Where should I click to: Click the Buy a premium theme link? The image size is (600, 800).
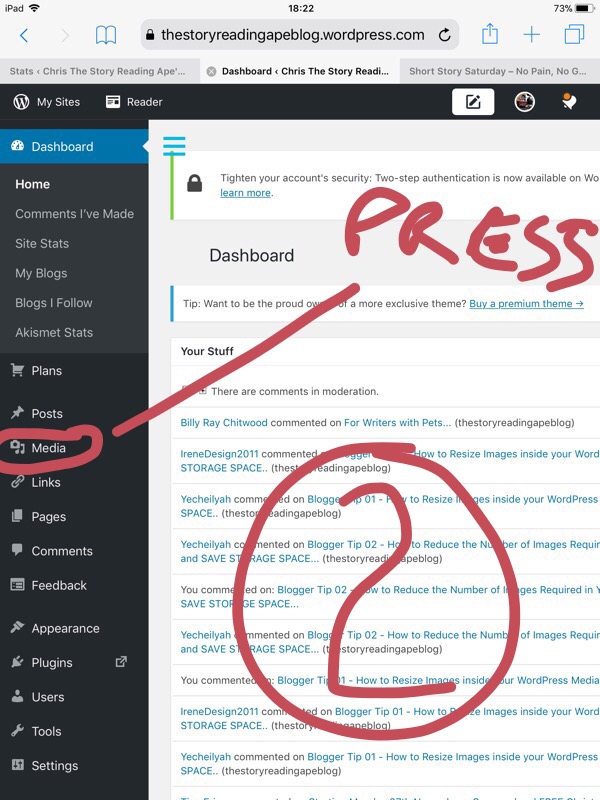[526, 303]
